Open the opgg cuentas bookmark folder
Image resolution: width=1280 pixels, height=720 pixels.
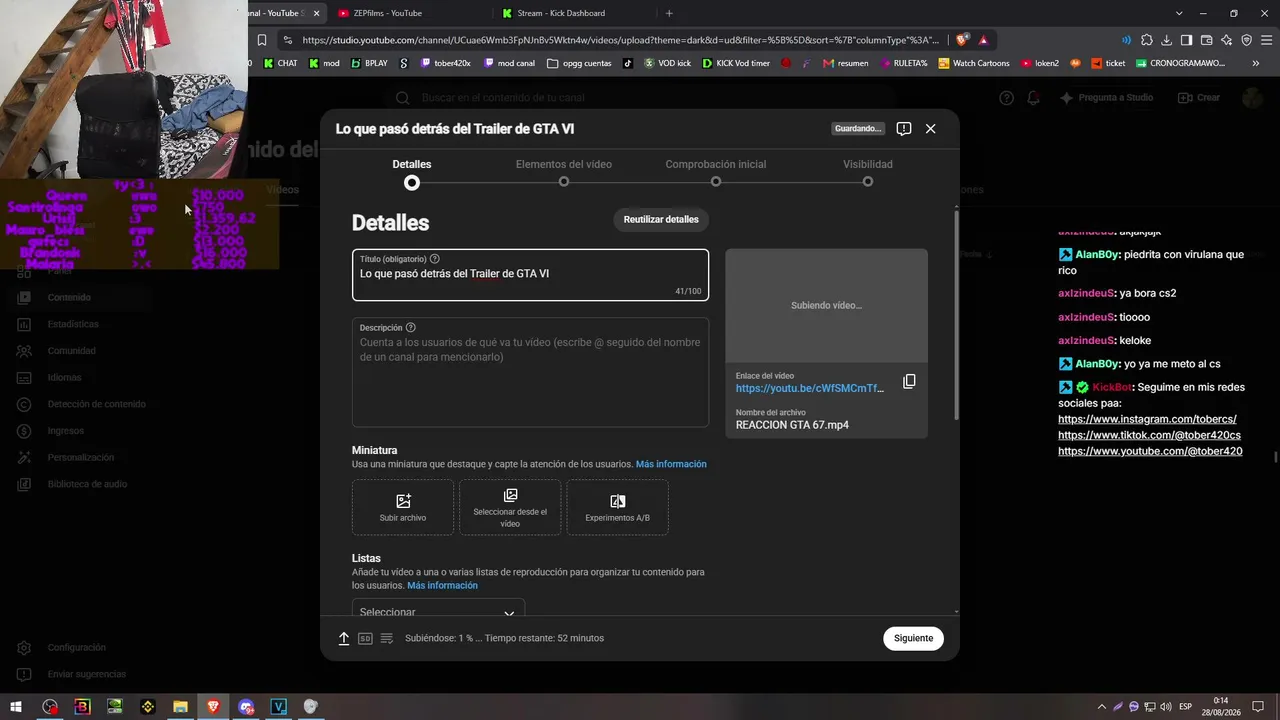pos(579,63)
